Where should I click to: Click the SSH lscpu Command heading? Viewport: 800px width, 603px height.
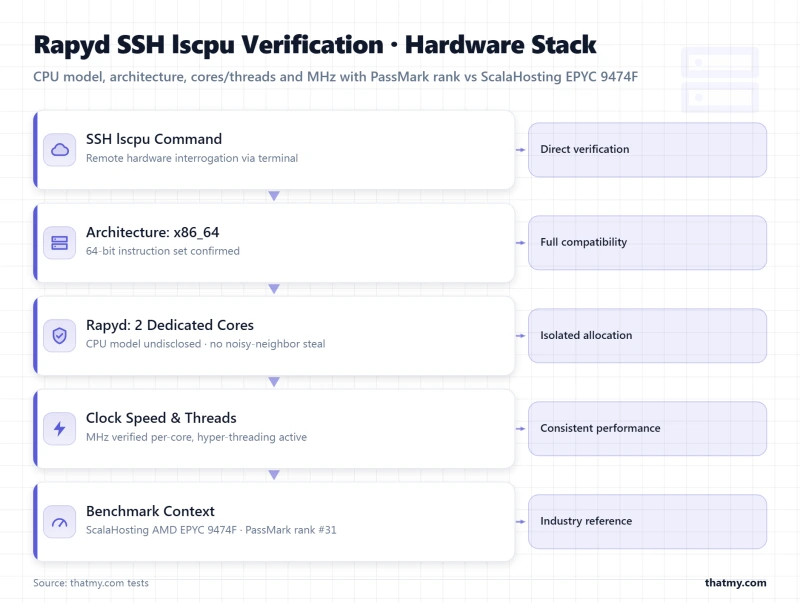pyautogui.click(x=154, y=139)
